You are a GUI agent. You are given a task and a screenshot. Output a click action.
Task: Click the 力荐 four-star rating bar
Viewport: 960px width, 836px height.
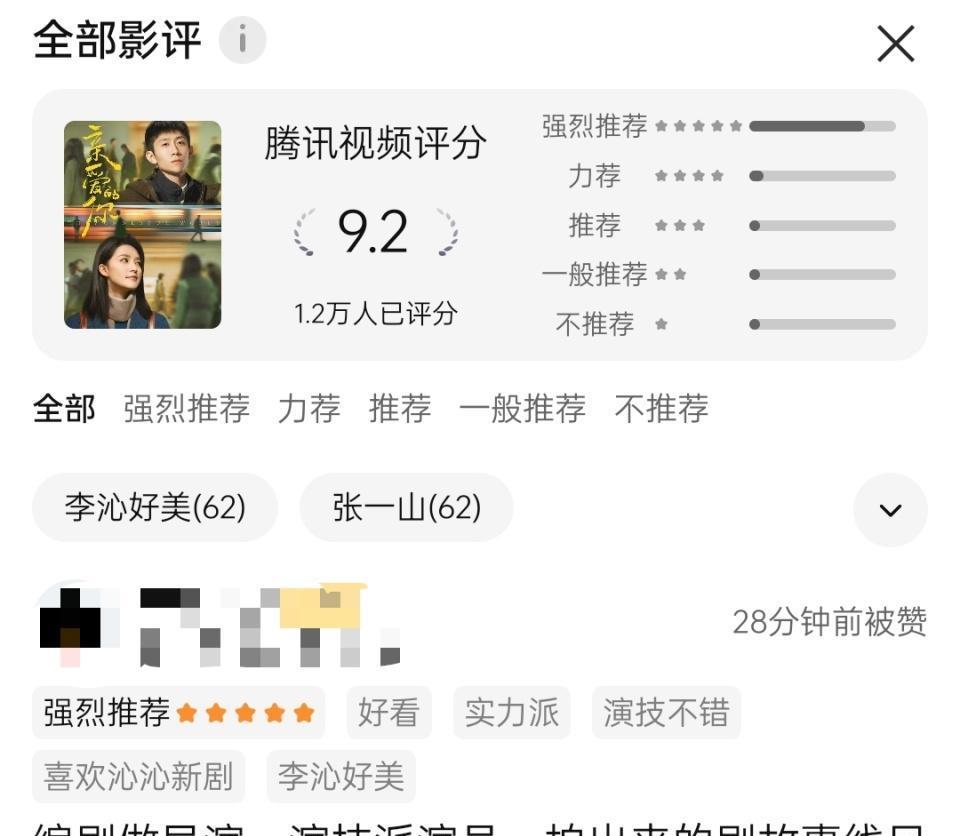pos(822,176)
